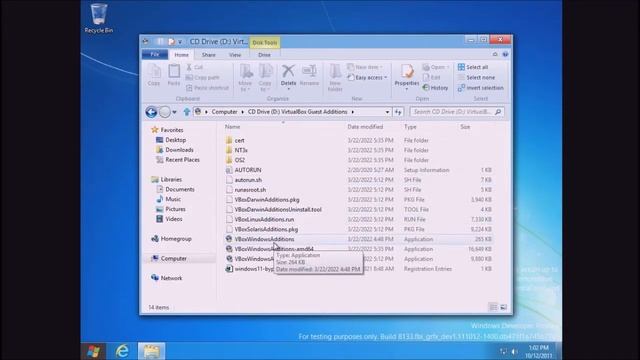Open the ribbon Help icon

[505, 54]
